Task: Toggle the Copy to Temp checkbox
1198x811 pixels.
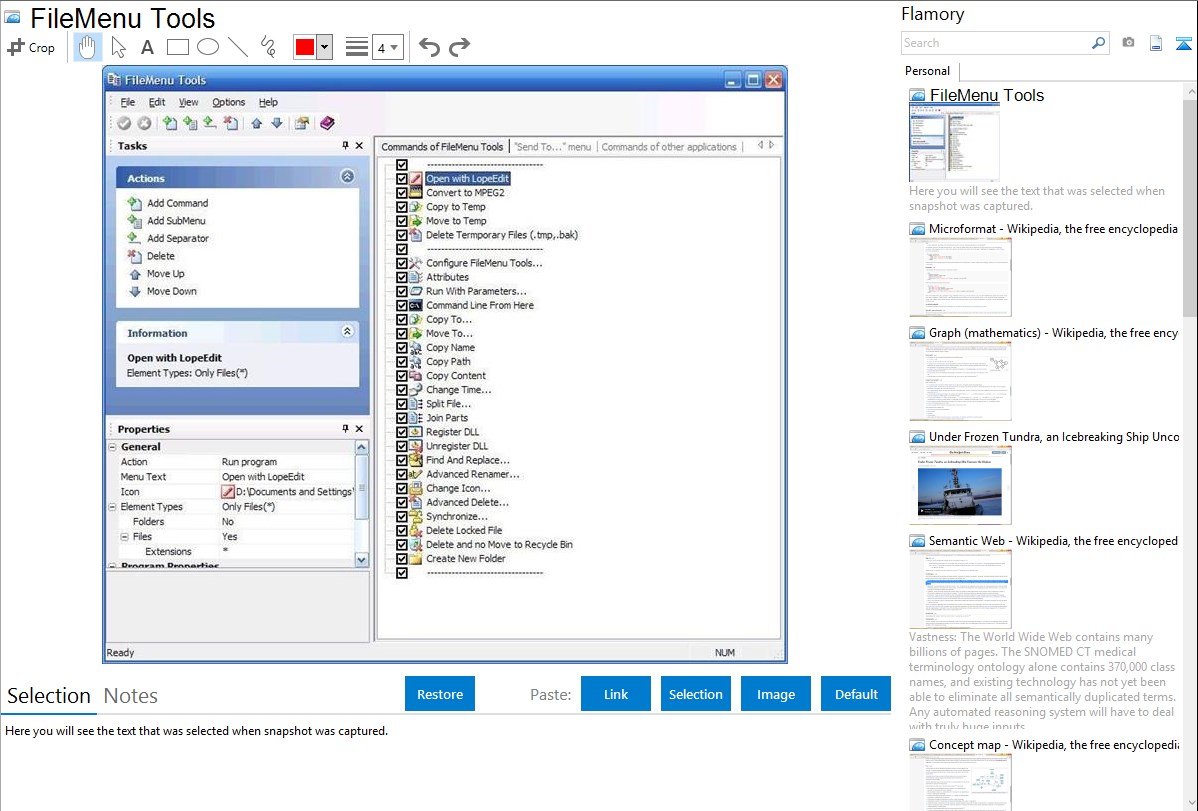Action: (x=402, y=207)
